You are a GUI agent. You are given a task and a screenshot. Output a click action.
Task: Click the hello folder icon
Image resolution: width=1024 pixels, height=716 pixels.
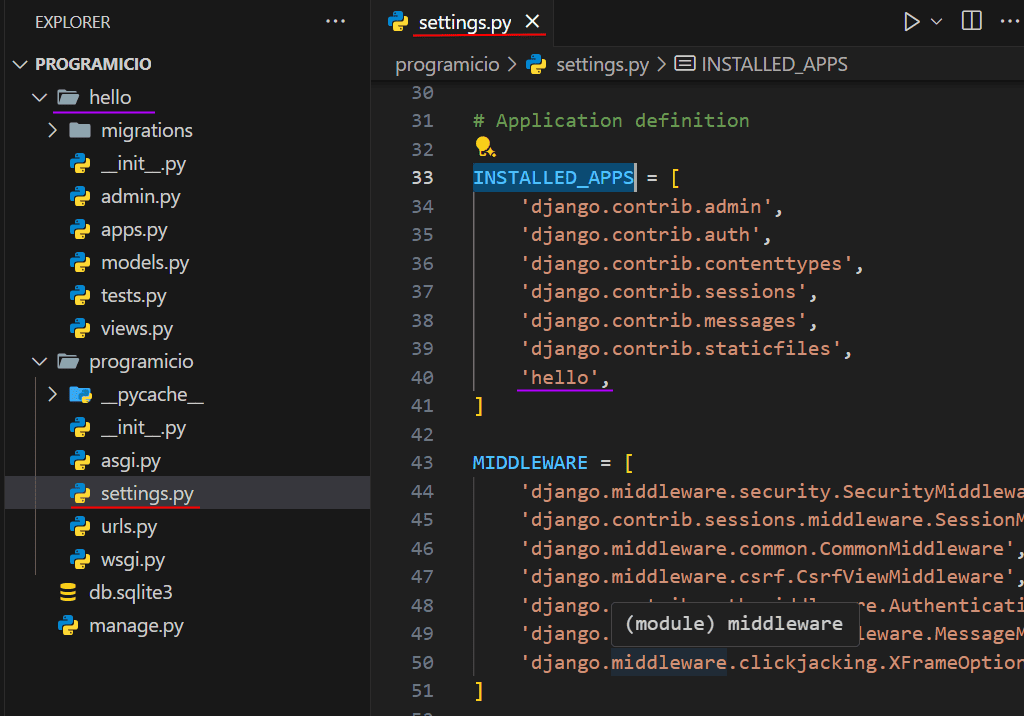click(x=68, y=97)
